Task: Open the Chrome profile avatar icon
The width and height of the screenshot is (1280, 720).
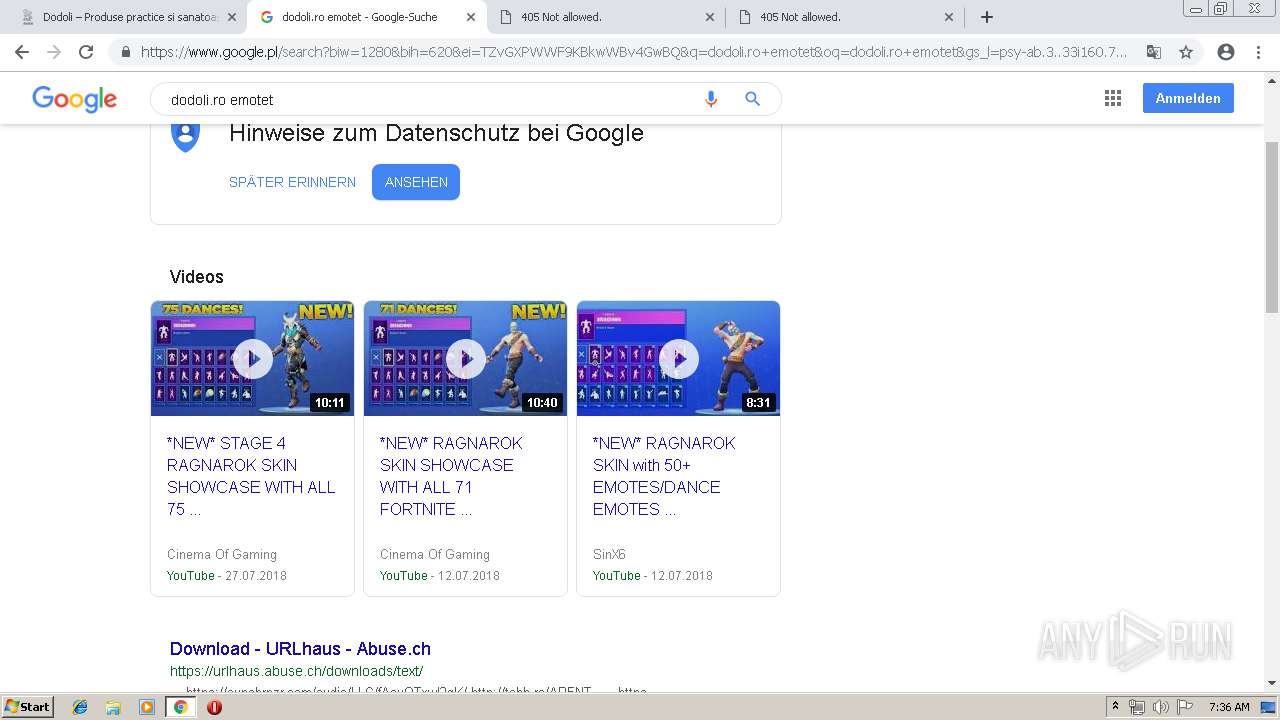Action: click(1226, 52)
